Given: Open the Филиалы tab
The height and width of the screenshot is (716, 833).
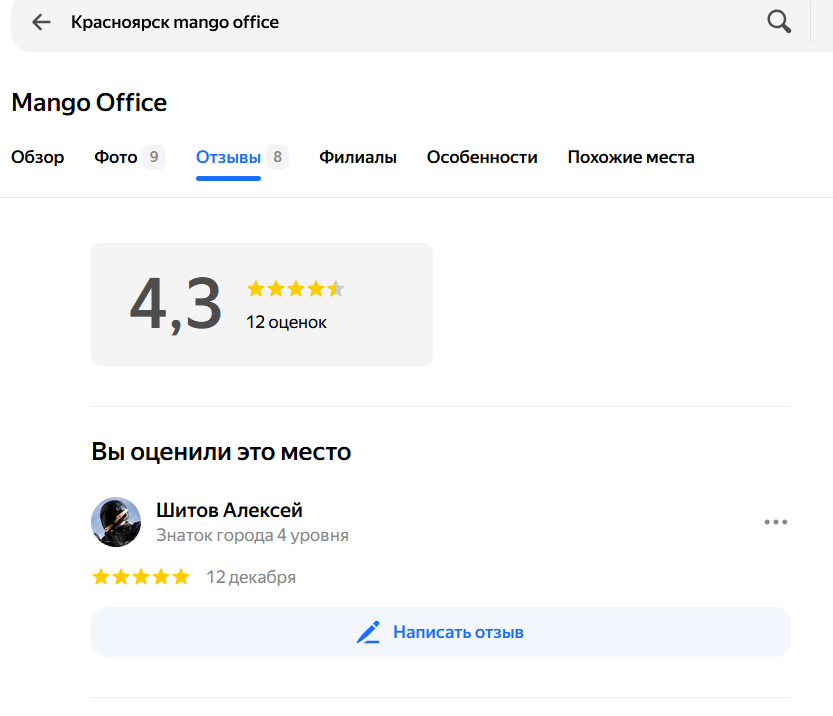Looking at the screenshot, I should [358, 157].
